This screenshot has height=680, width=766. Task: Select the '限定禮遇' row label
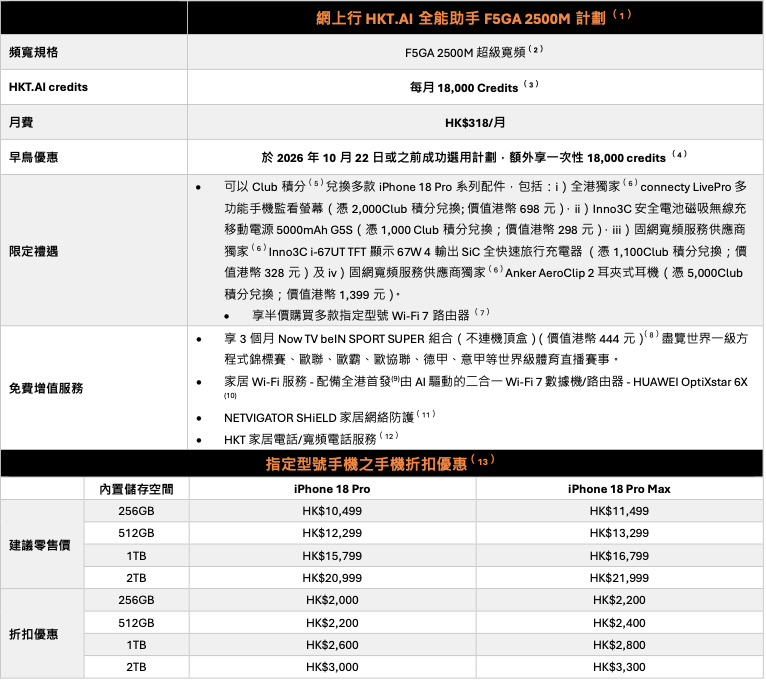click(x=33, y=251)
